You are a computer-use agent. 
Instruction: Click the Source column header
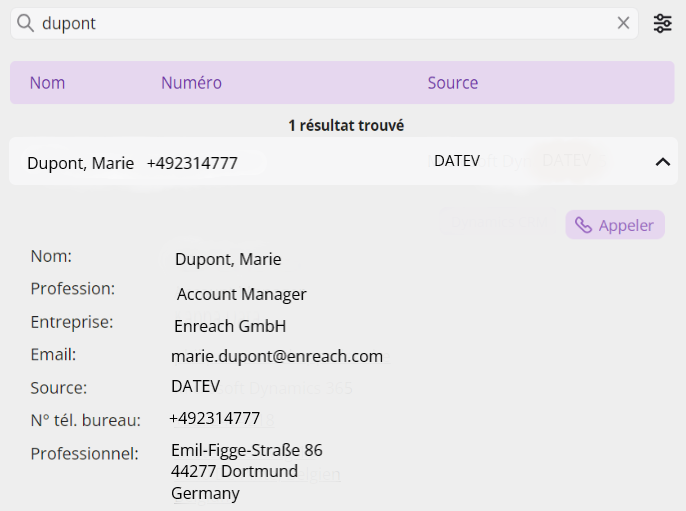[452, 83]
